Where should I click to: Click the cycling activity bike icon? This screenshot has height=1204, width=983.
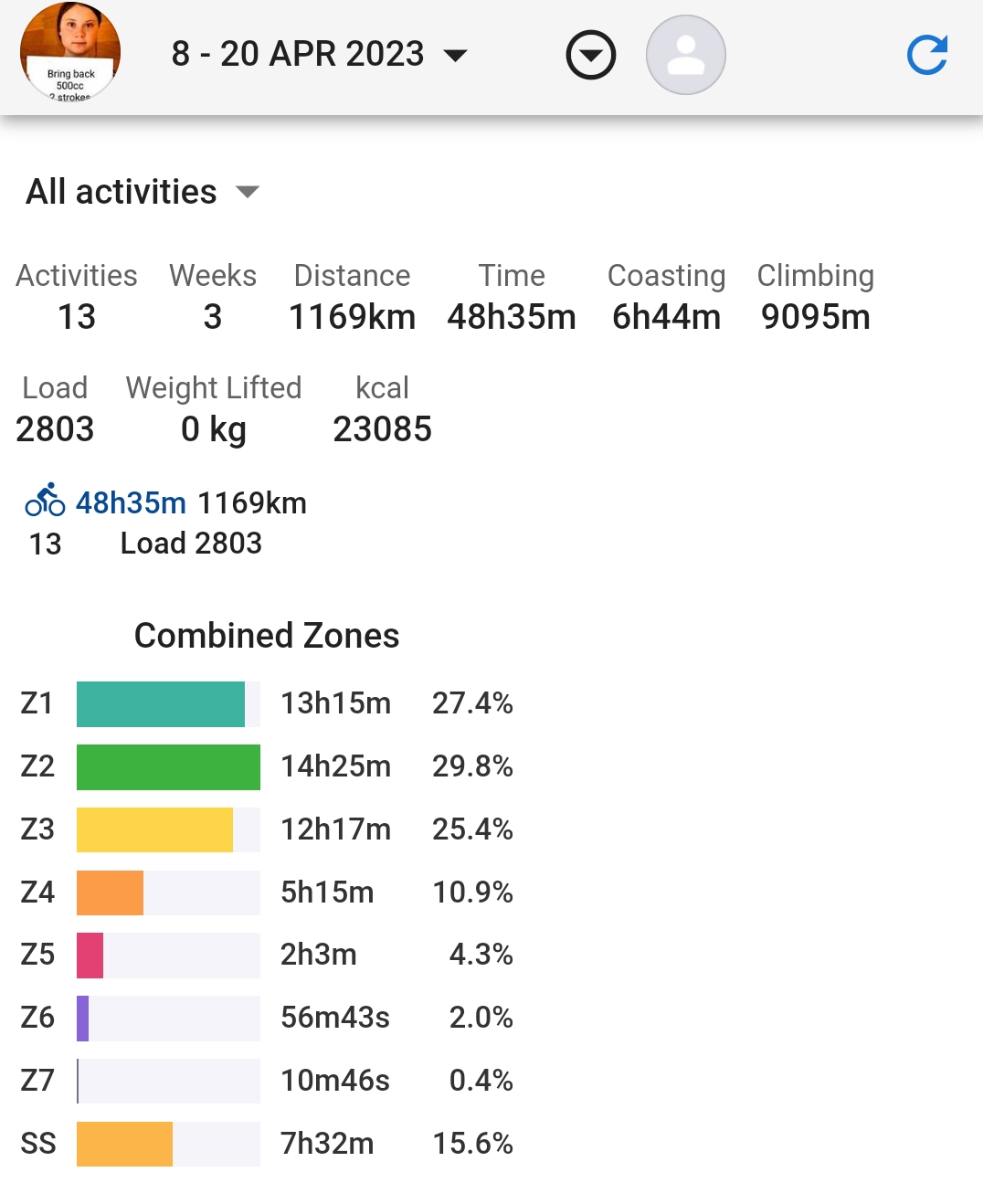[x=45, y=501]
